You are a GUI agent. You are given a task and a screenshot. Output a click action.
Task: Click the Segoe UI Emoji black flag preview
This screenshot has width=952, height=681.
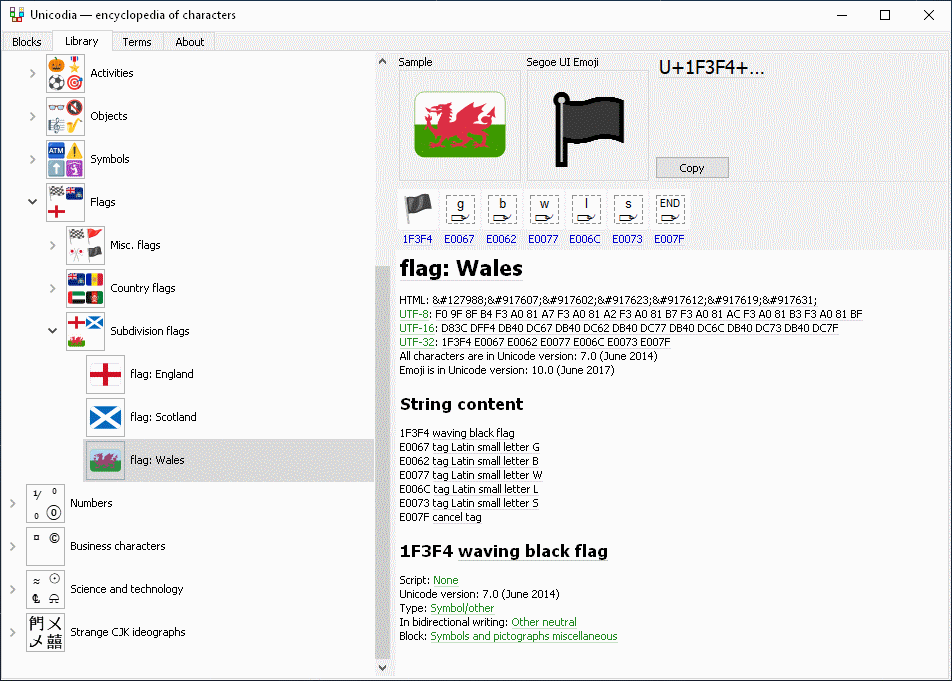pyautogui.click(x=588, y=129)
